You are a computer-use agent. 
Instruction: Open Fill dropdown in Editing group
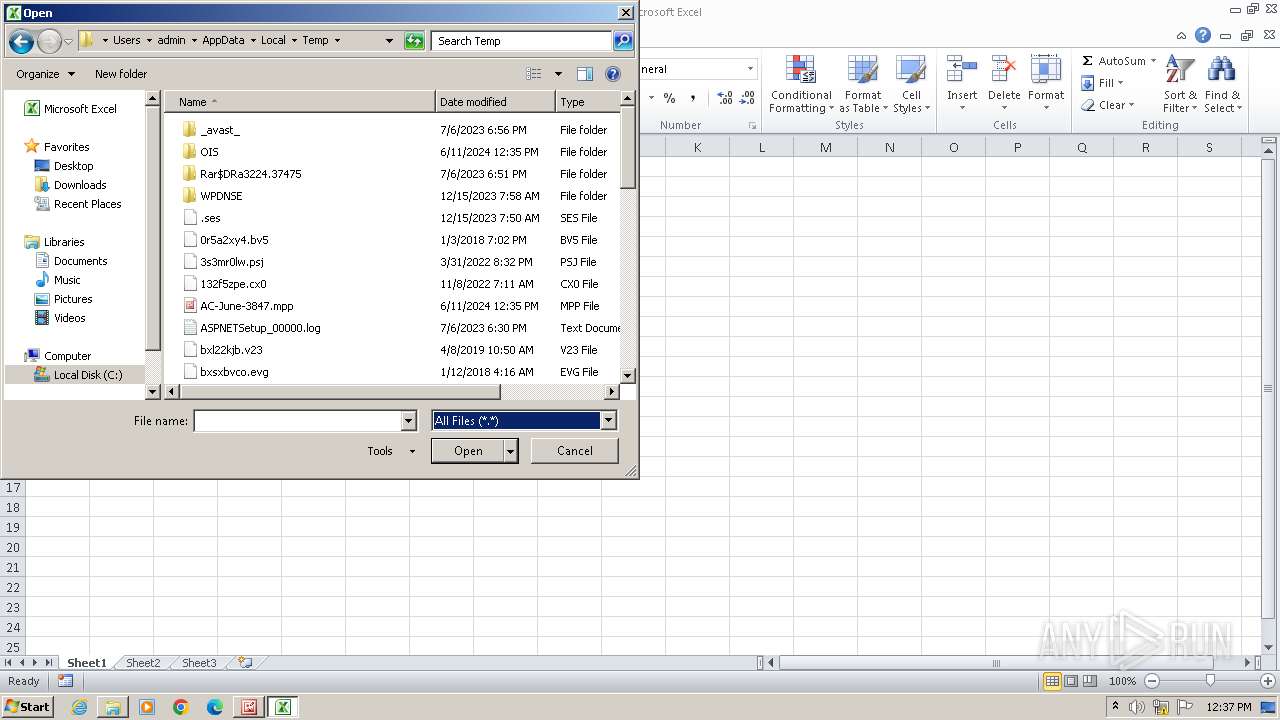pos(1104,83)
